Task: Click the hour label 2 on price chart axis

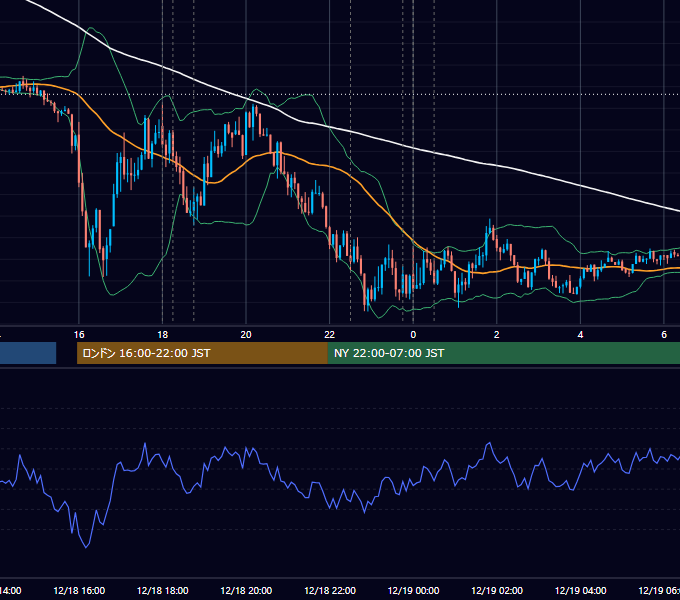Action: pos(497,335)
